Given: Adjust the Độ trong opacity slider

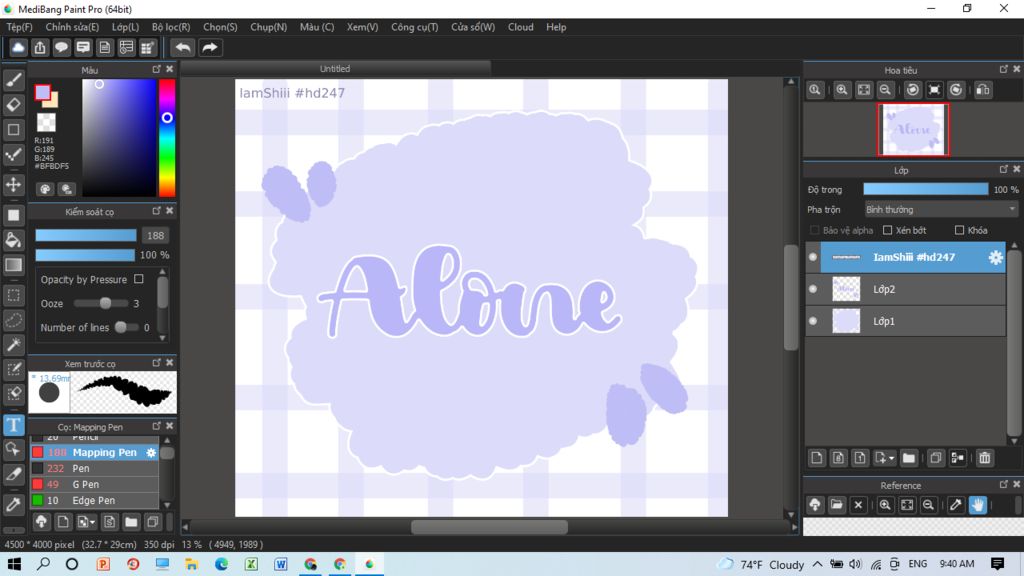Looking at the screenshot, I should pyautogui.click(x=925, y=189).
